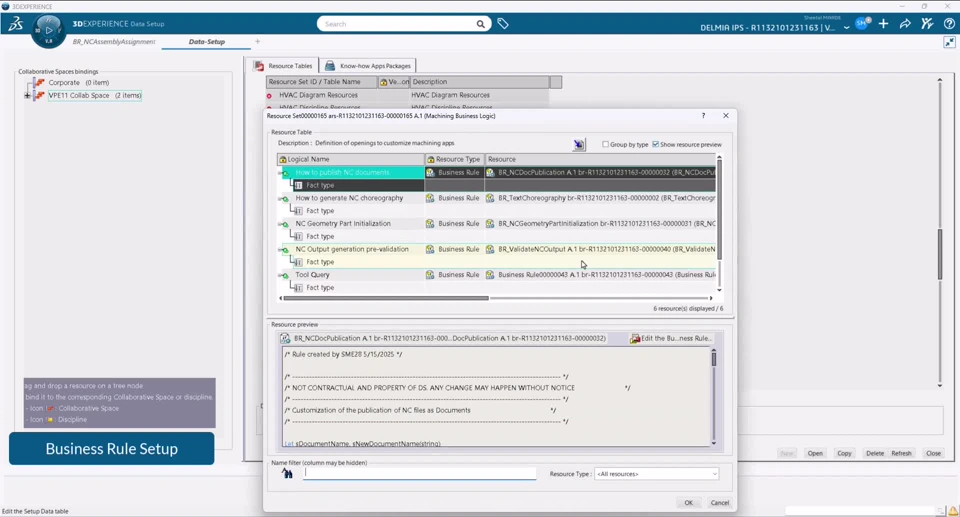Click the help question mark in dialog title
The height and width of the screenshot is (517, 960).
pos(703,115)
